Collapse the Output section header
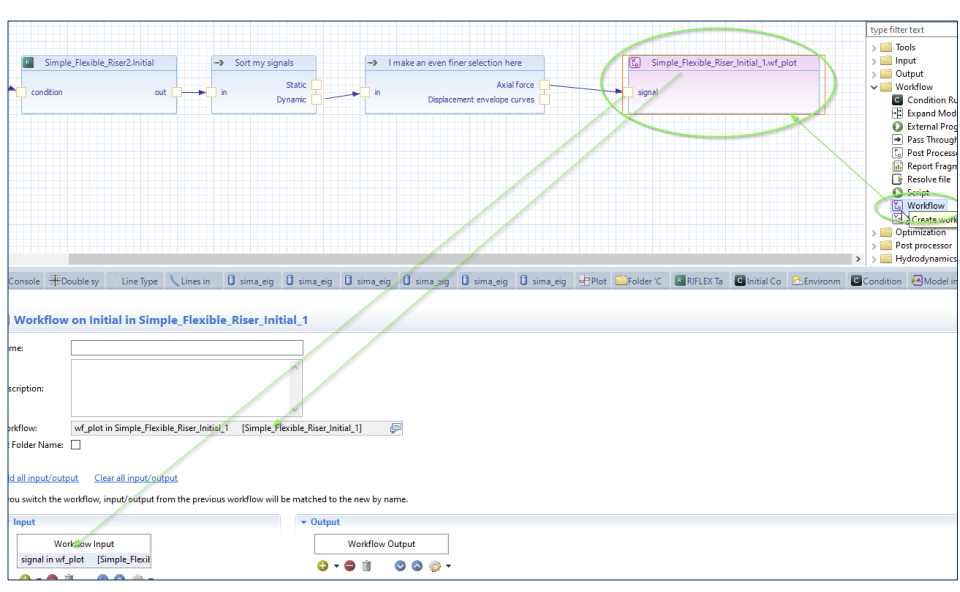The width and height of the screenshot is (960, 592). point(304,522)
